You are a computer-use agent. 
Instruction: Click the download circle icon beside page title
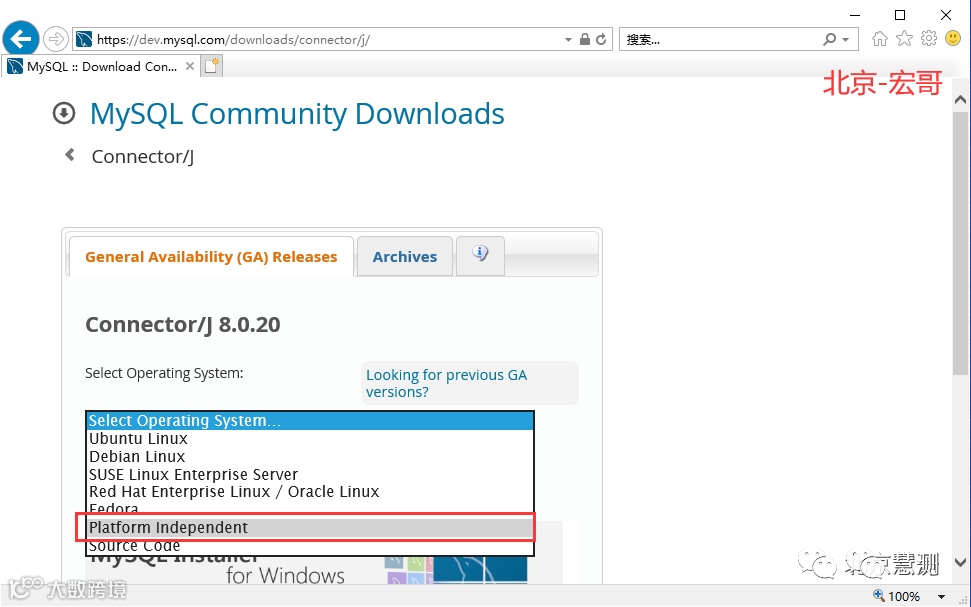point(64,113)
